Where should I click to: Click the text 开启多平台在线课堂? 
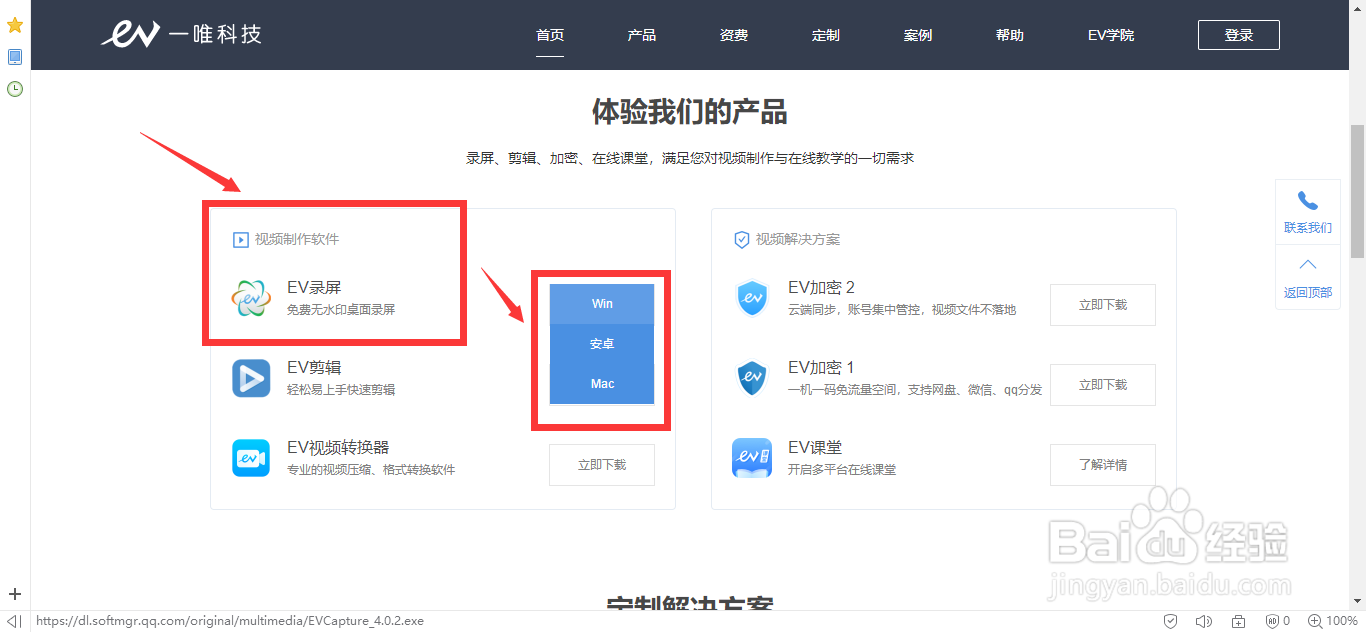[842, 470]
